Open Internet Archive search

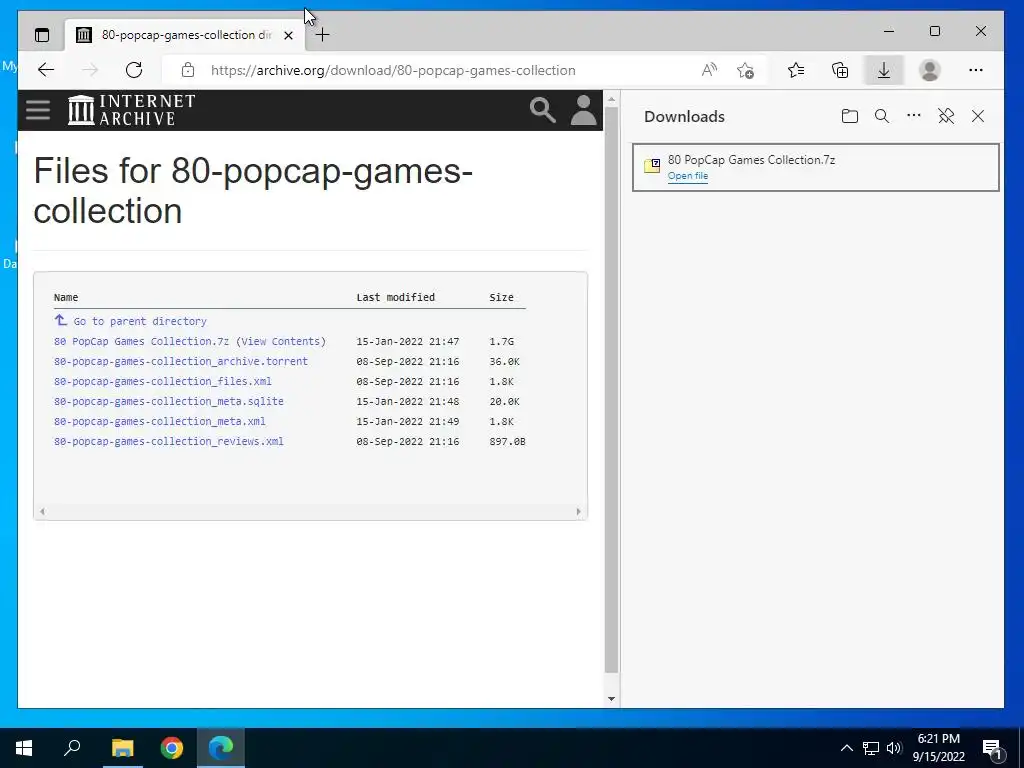click(x=542, y=110)
